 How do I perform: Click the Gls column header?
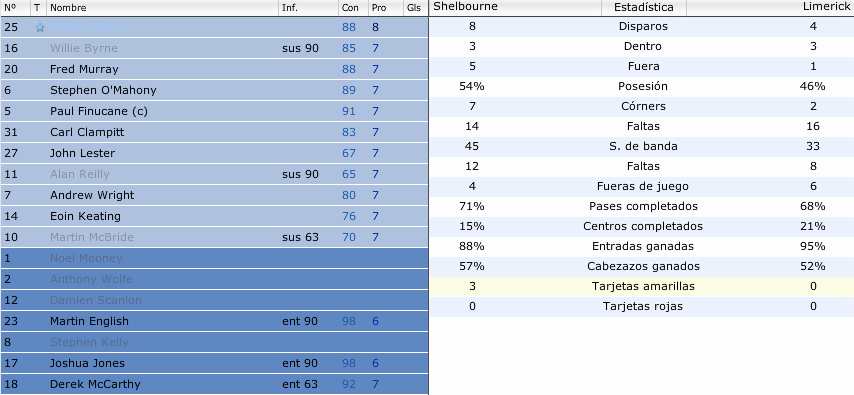pos(416,8)
